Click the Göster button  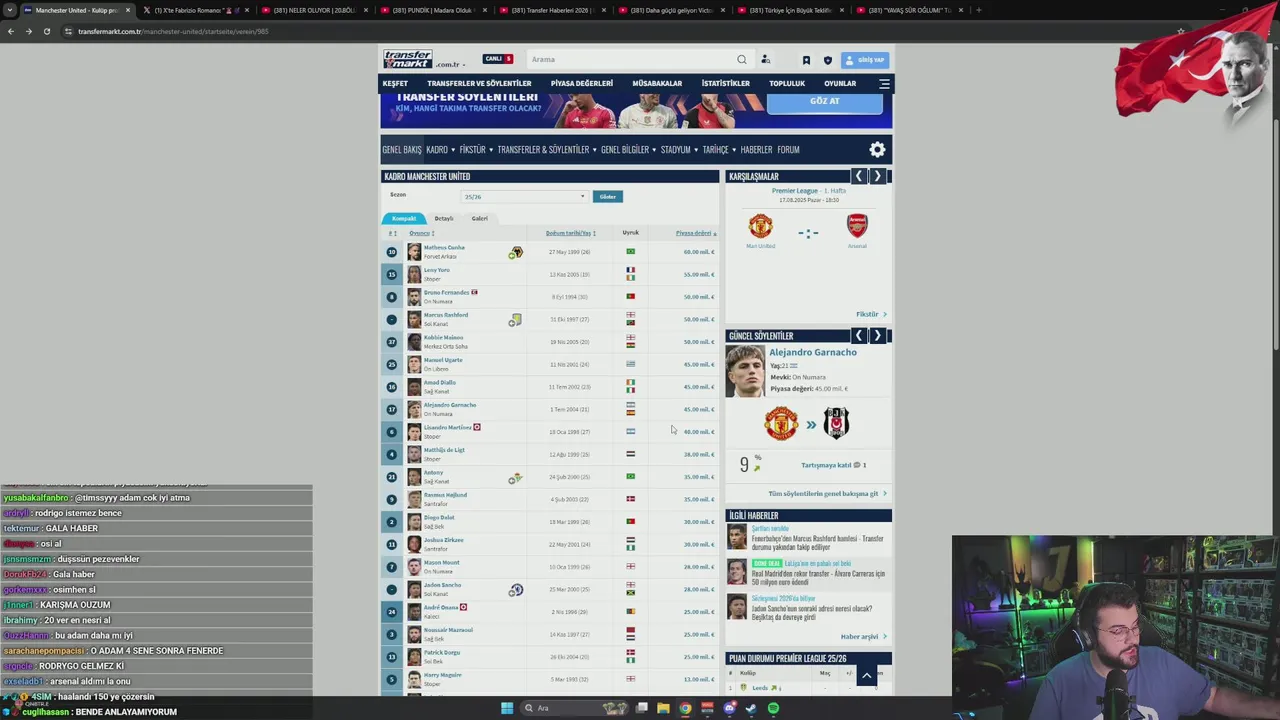608,196
